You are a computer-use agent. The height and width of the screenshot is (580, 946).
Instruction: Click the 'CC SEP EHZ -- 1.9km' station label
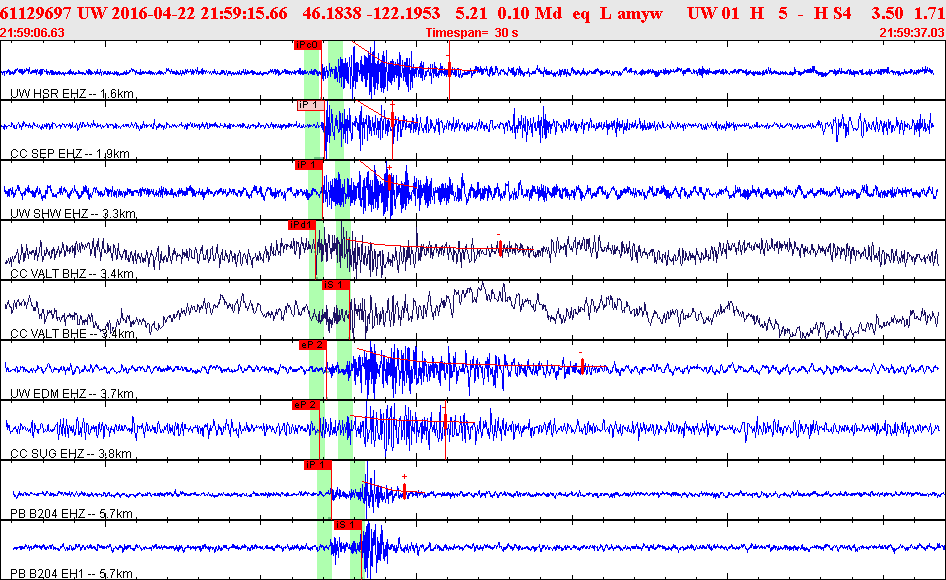[x=70, y=154]
